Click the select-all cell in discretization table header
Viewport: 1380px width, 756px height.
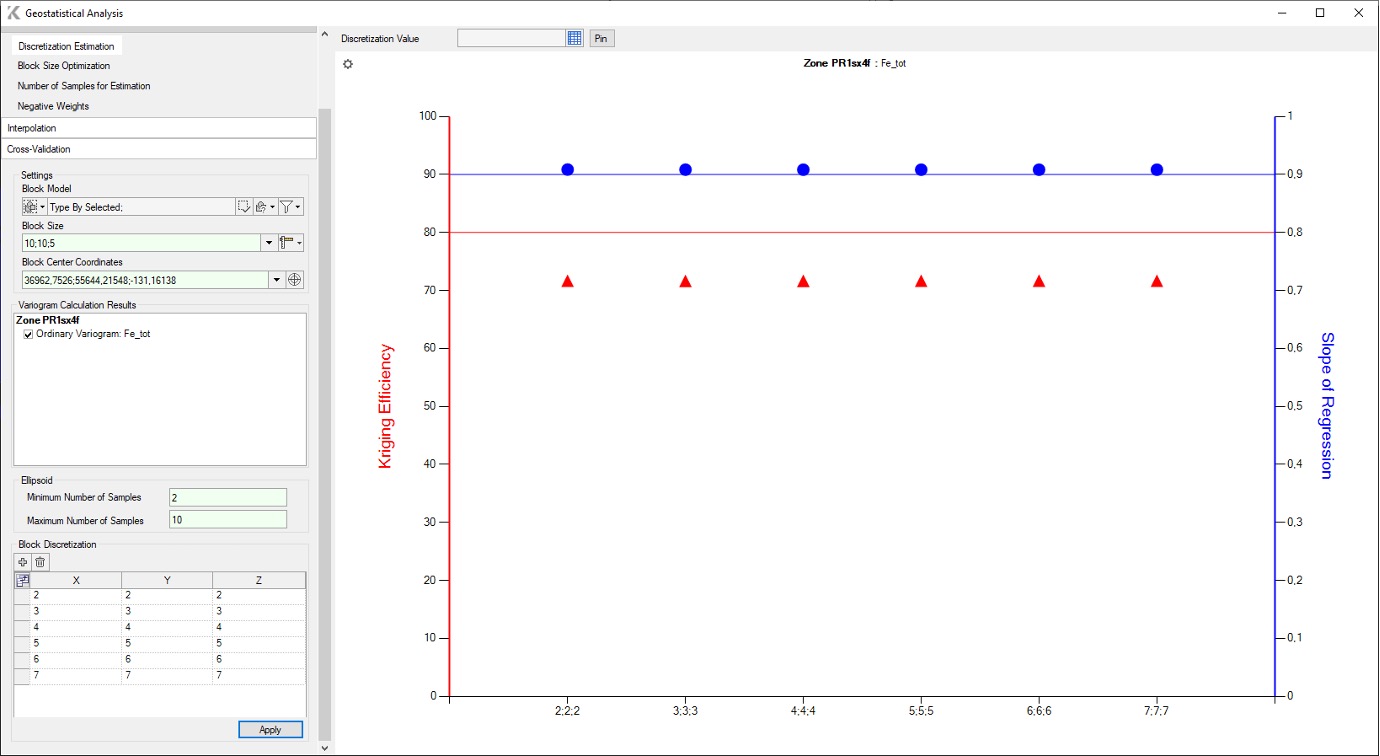pos(22,580)
